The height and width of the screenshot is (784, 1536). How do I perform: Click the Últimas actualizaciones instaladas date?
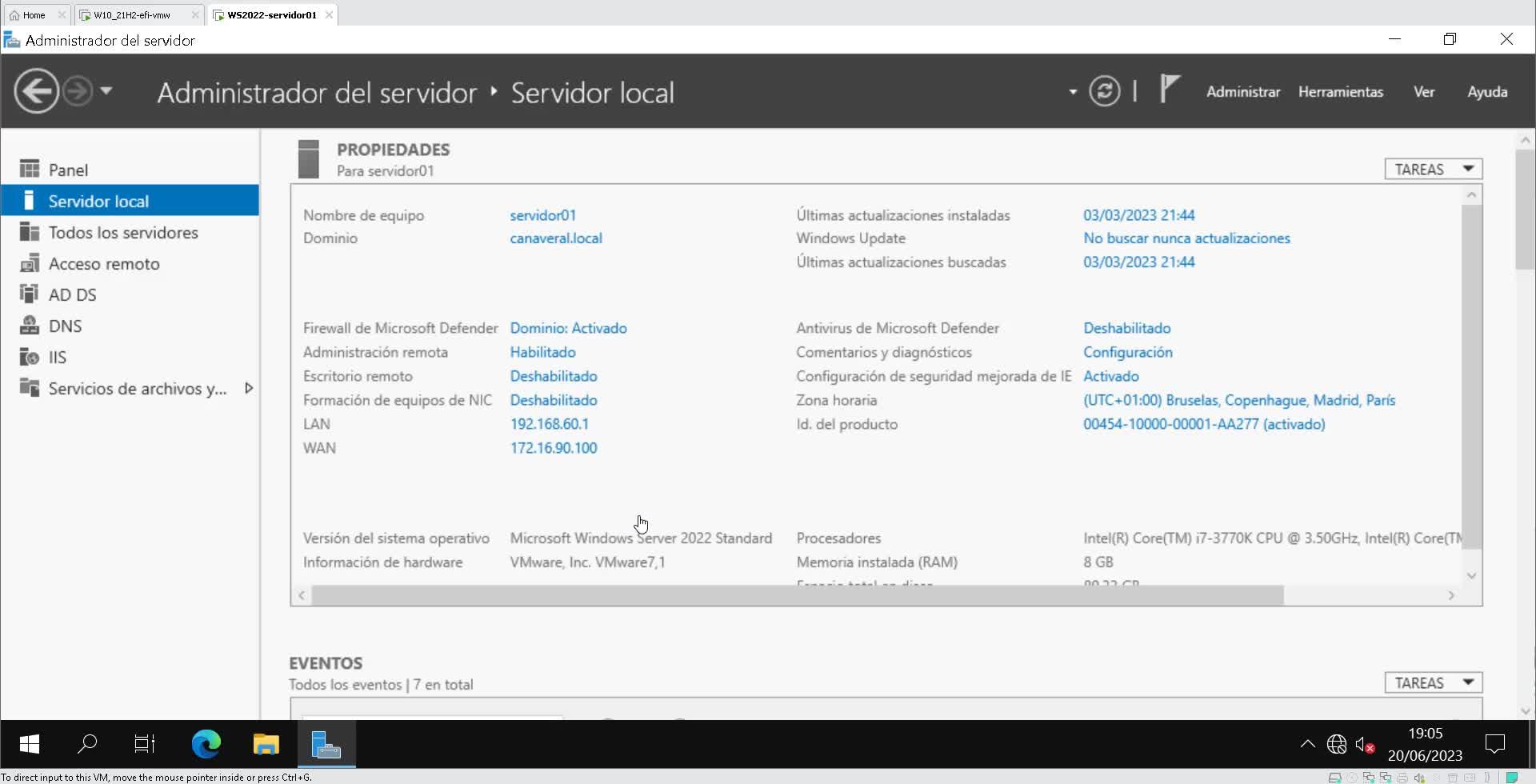pos(1139,215)
